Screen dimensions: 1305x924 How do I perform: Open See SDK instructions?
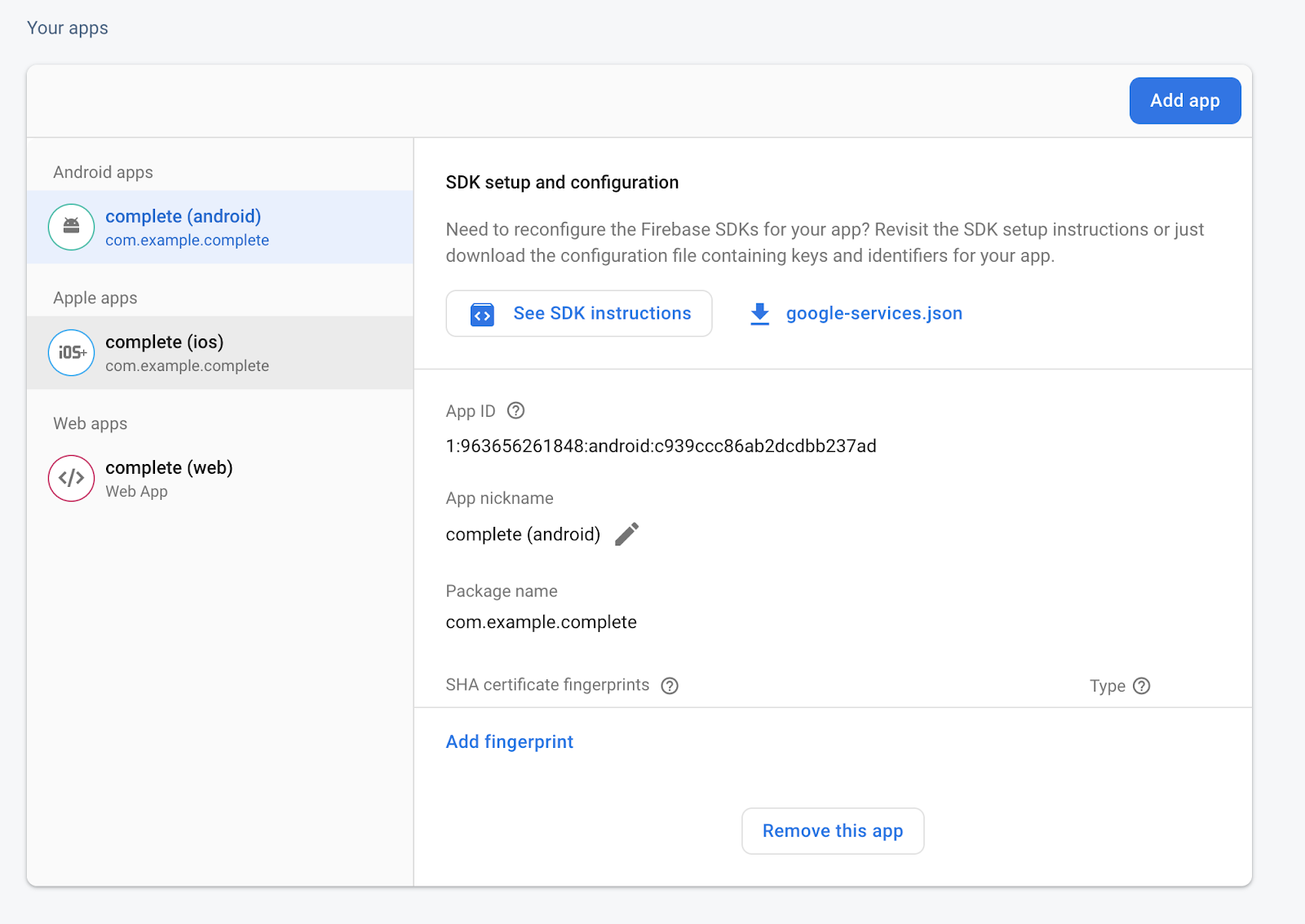579,313
